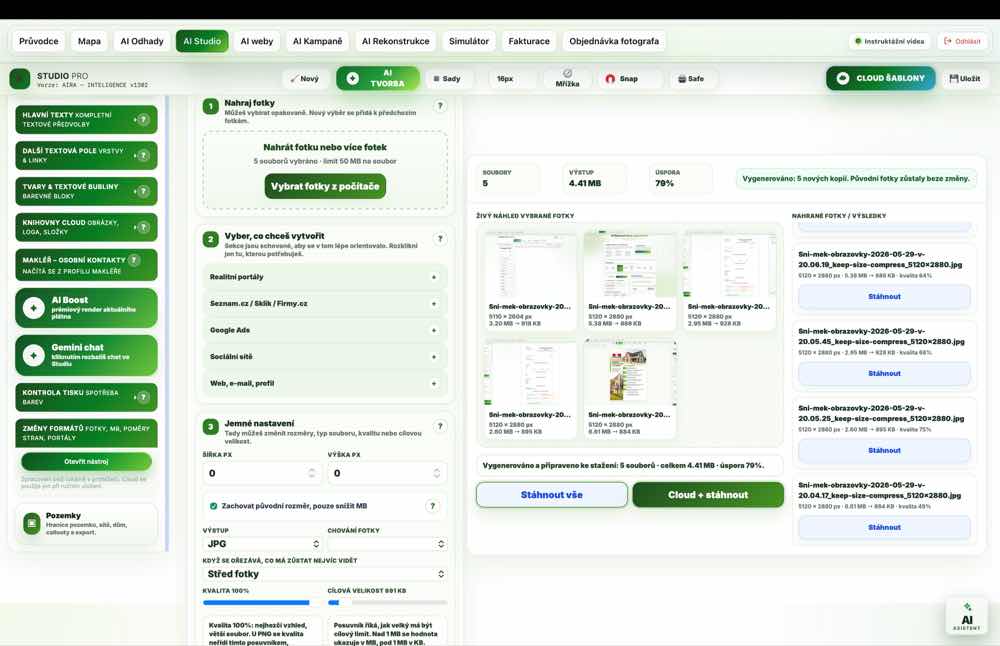
Task: Click the Gemini chat plus icon
Action: click(x=33, y=355)
